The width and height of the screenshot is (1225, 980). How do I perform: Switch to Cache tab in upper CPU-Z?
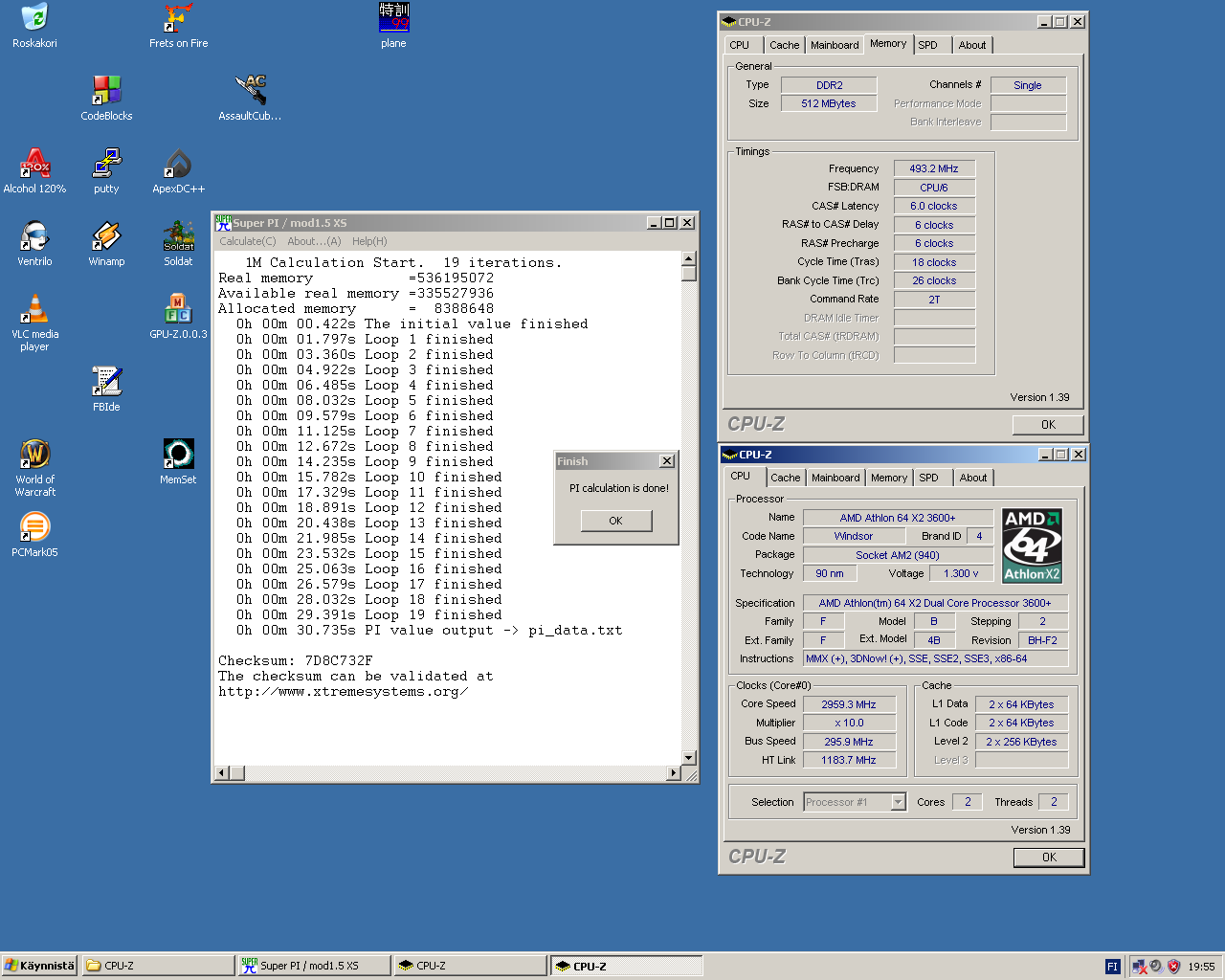tap(784, 45)
